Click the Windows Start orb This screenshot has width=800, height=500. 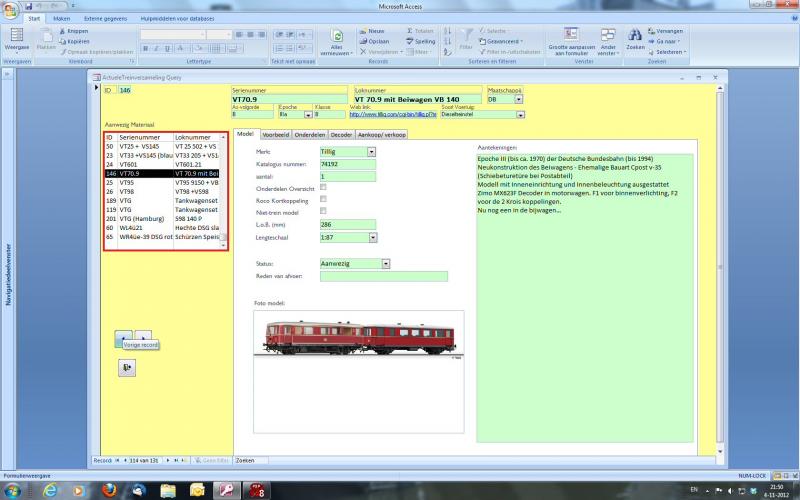point(12,490)
